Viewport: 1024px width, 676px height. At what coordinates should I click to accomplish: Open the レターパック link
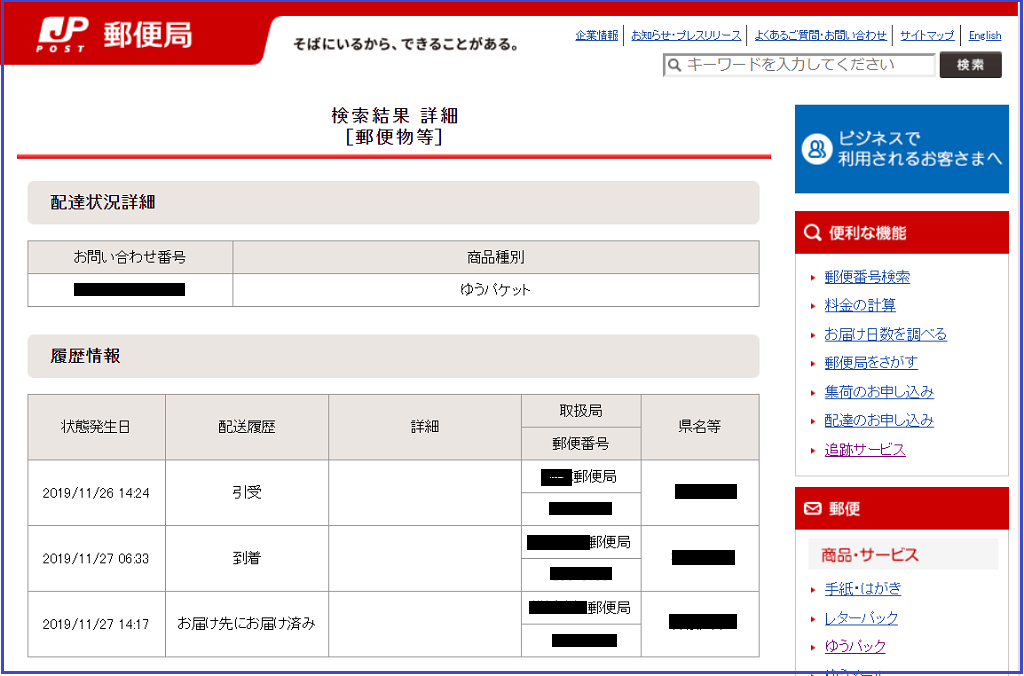pyautogui.click(x=861, y=618)
